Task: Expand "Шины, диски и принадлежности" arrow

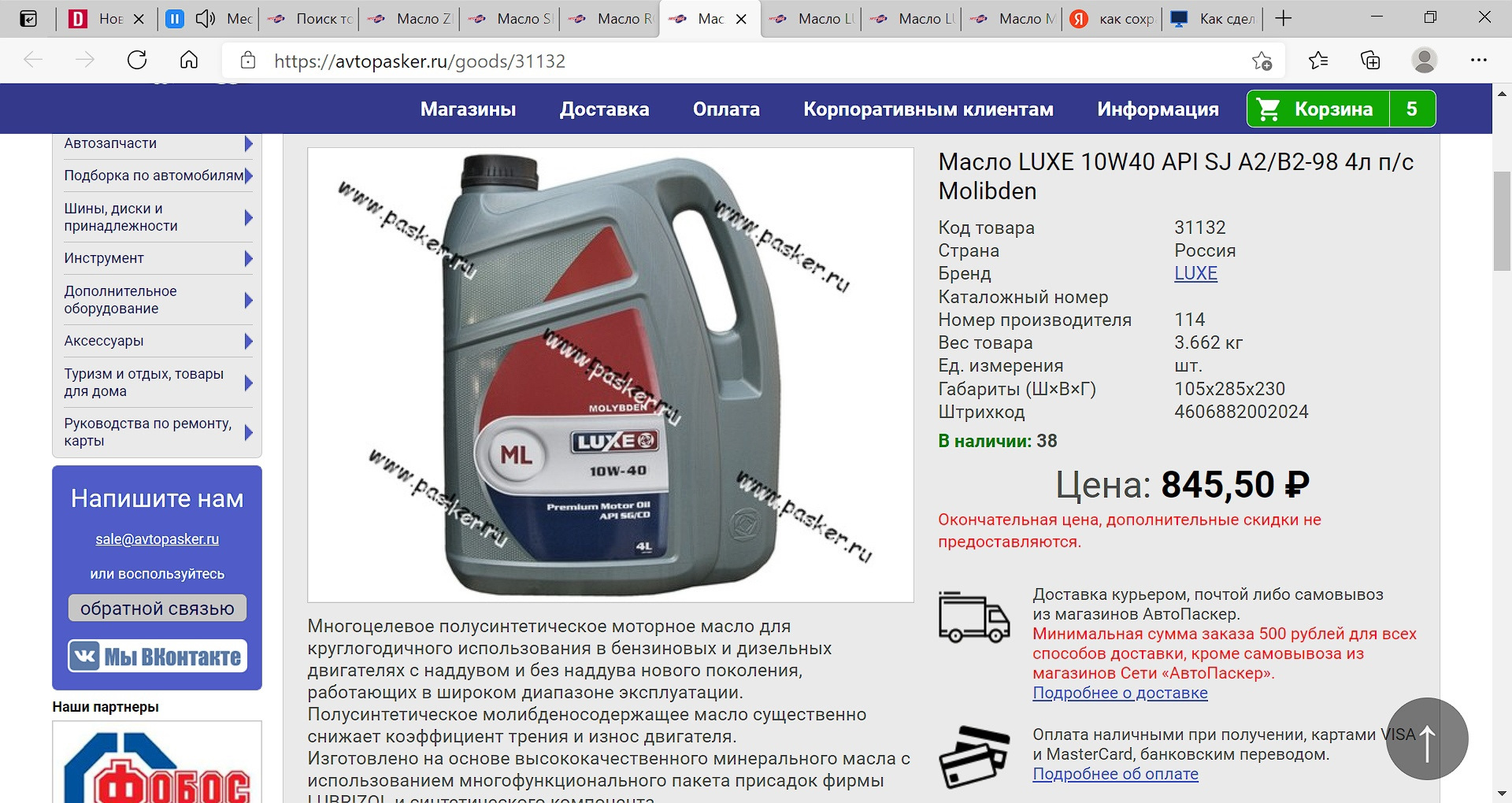Action: (248, 217)
